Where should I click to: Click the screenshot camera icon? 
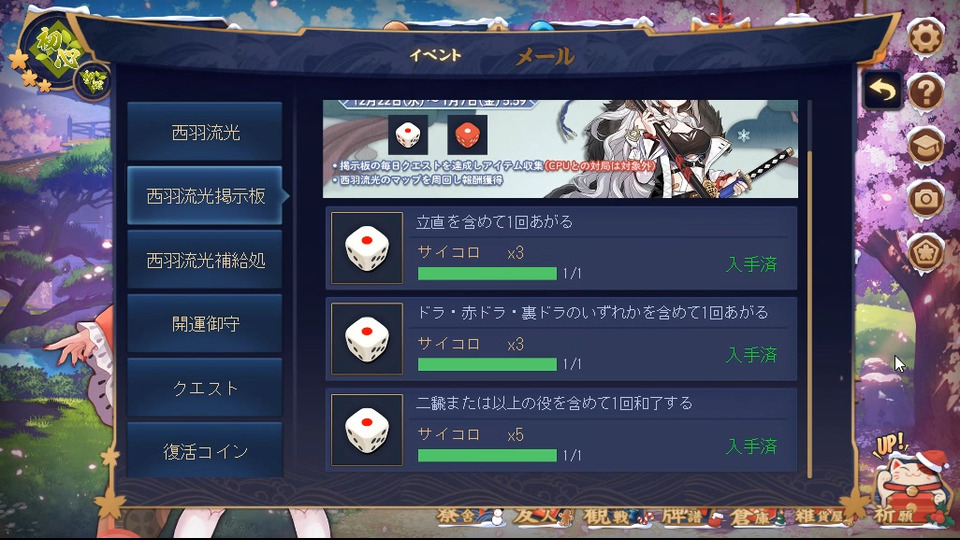coord(925,198)
